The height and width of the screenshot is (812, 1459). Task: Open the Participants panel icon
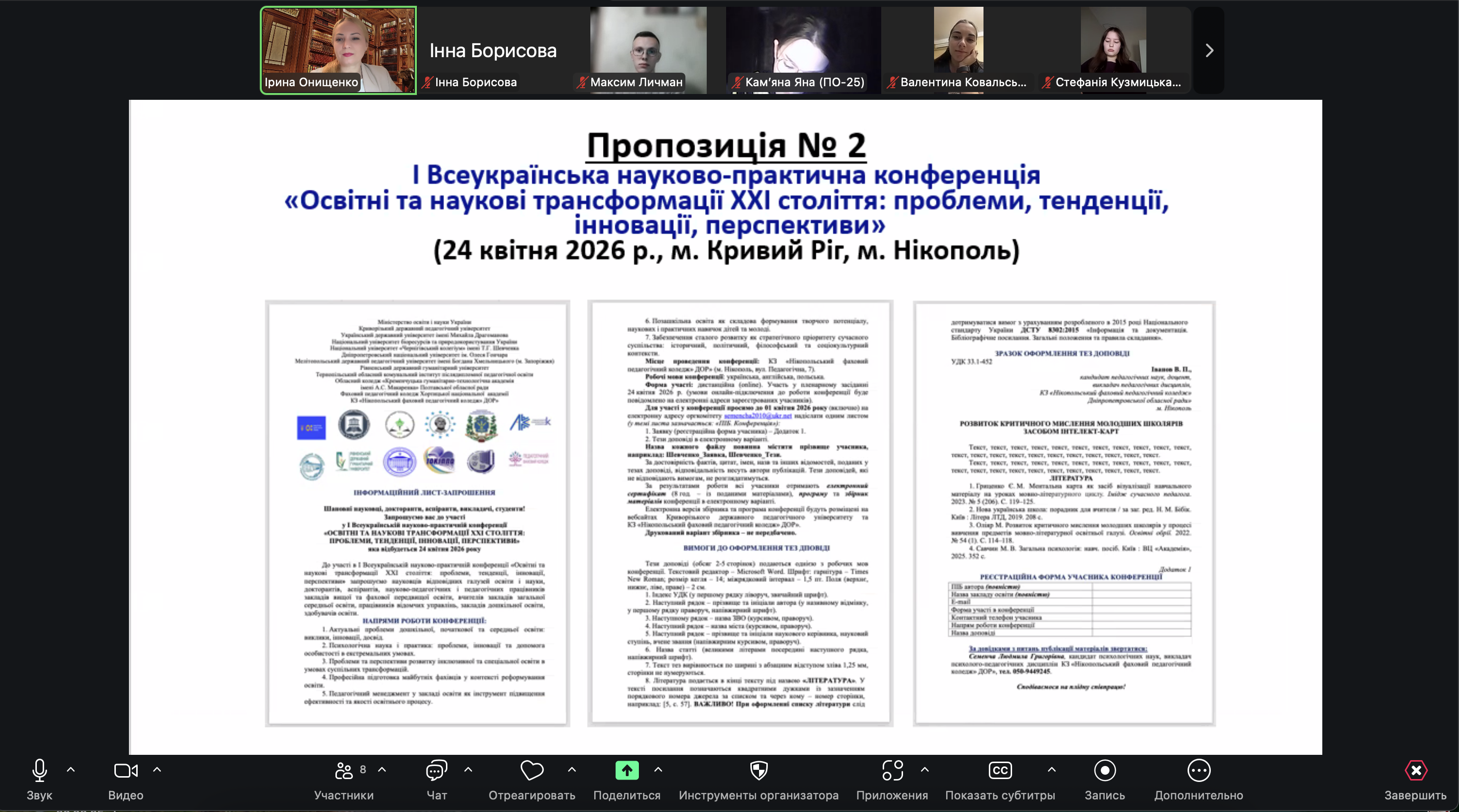click(x=344, y=771)
